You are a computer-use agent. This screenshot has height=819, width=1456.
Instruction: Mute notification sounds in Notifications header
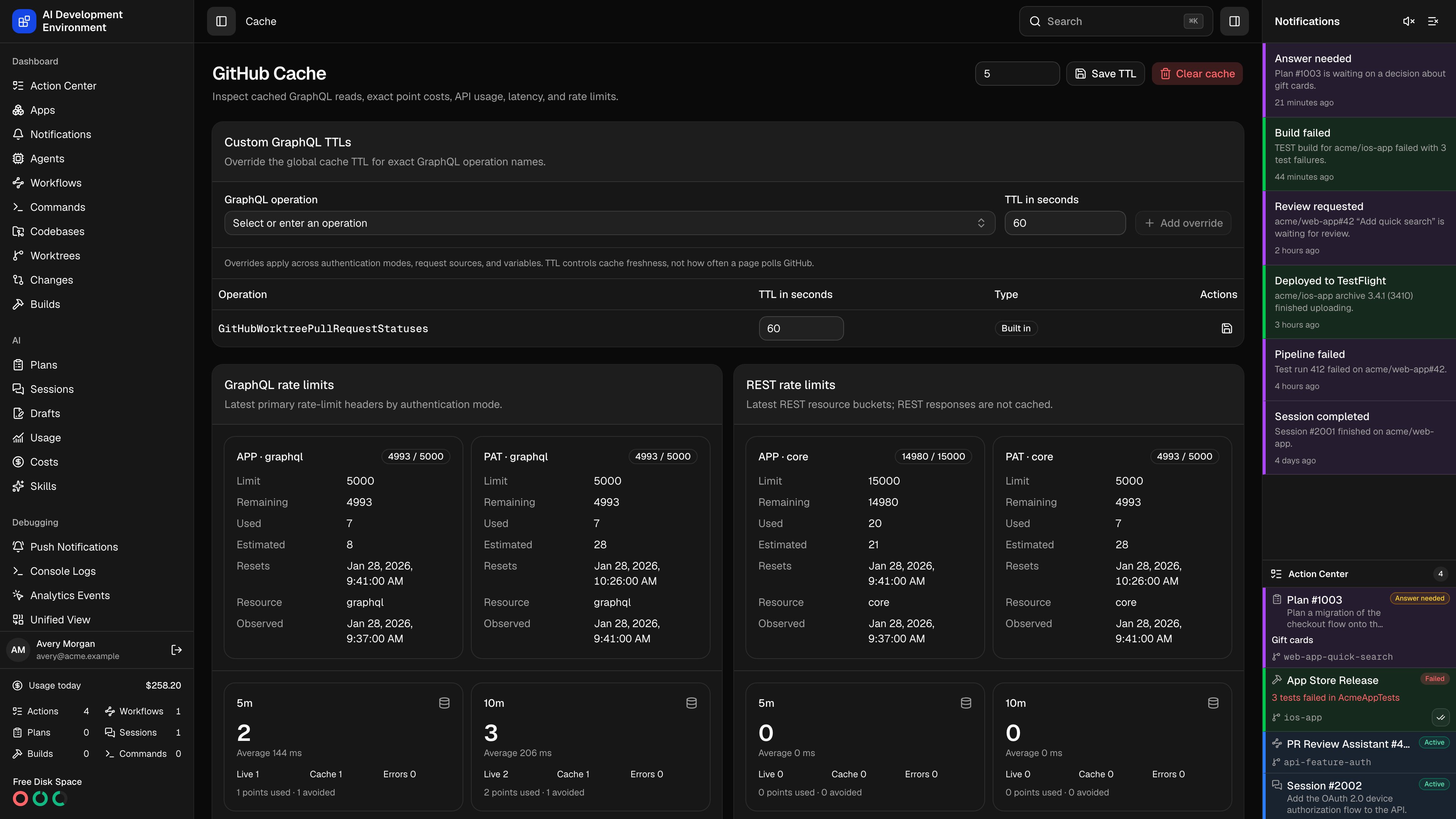pos(1409,22)
